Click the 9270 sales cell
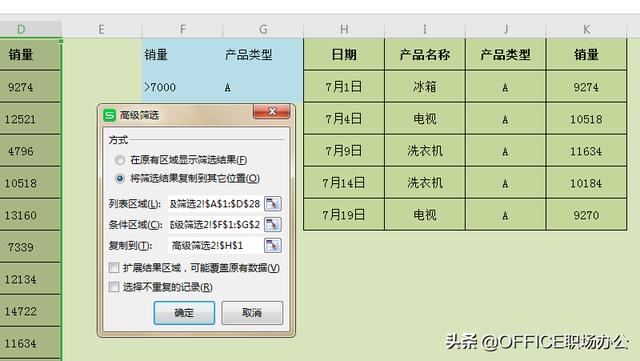Screen dimensions: 640x361 (x=587, y=215)
